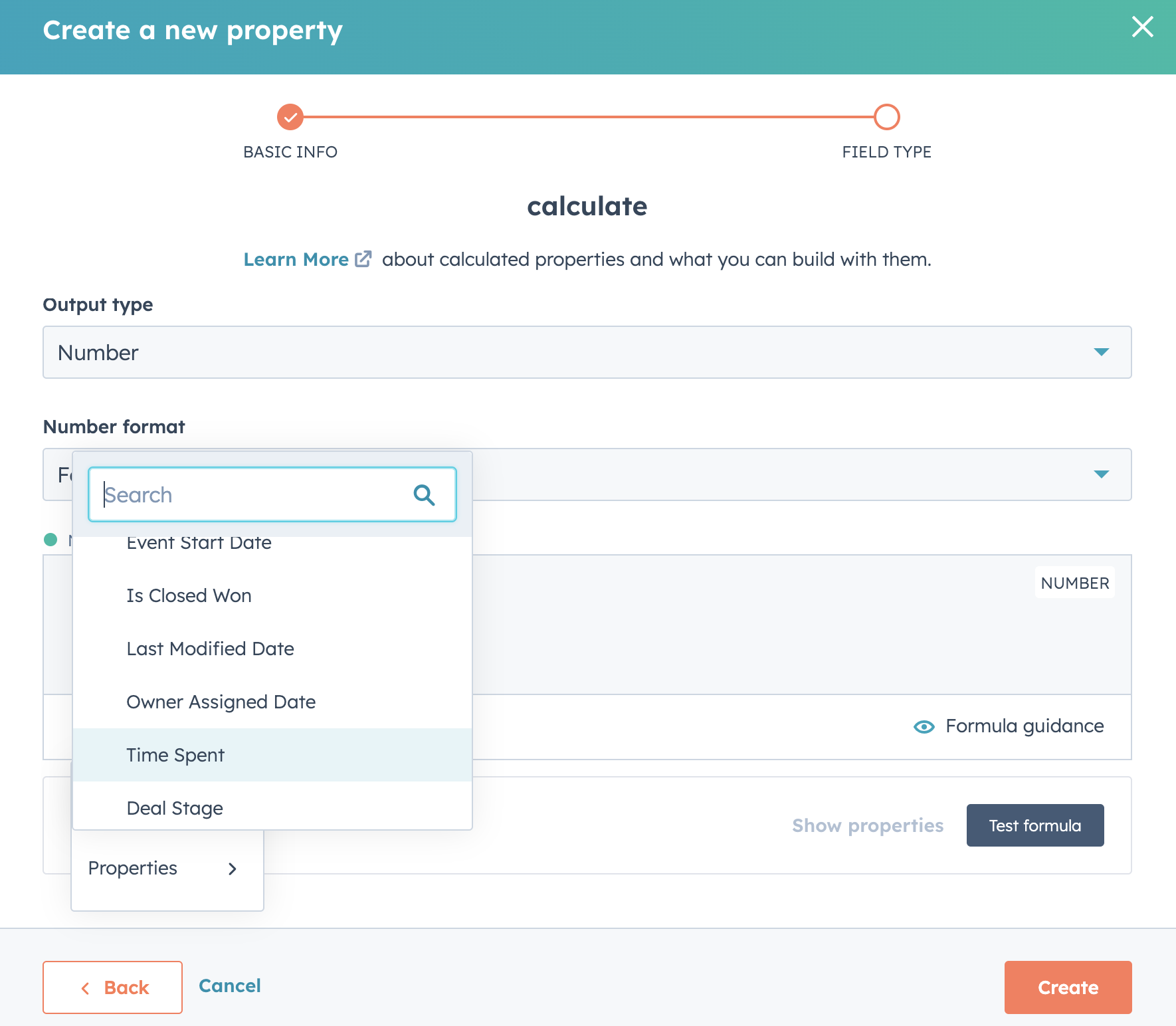Click the search magnifier icon

425,494
